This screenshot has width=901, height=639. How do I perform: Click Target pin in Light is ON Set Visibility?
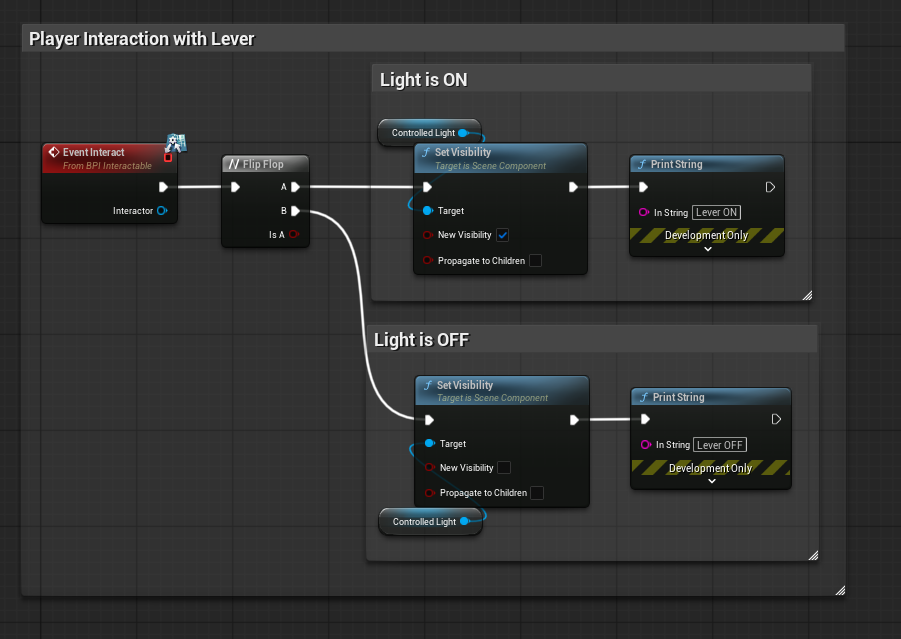click(428, 211)
